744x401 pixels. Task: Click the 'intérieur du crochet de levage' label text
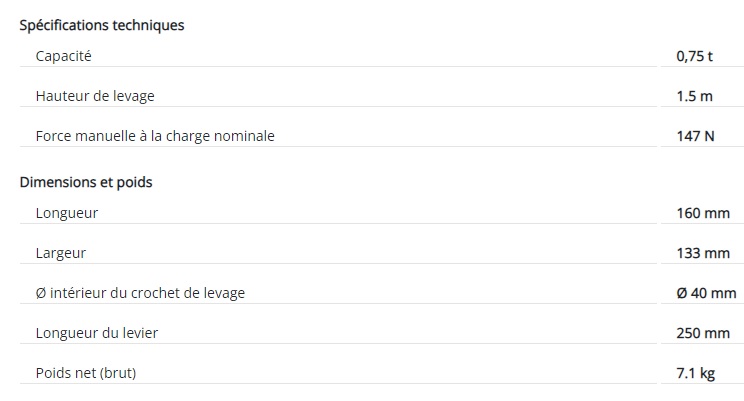[x=148, y=293]
